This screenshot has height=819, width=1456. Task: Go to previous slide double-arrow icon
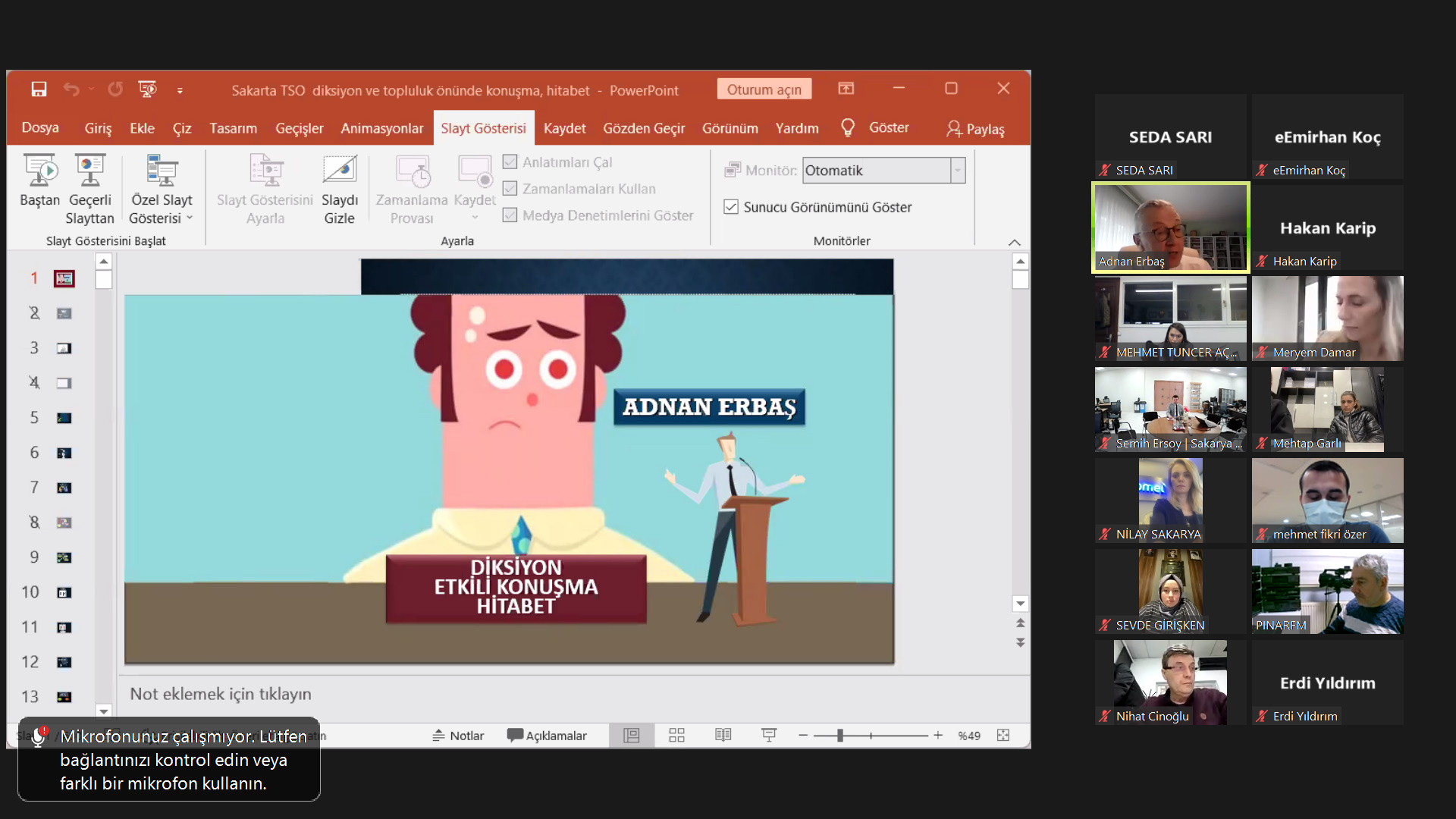[1021, 623]
